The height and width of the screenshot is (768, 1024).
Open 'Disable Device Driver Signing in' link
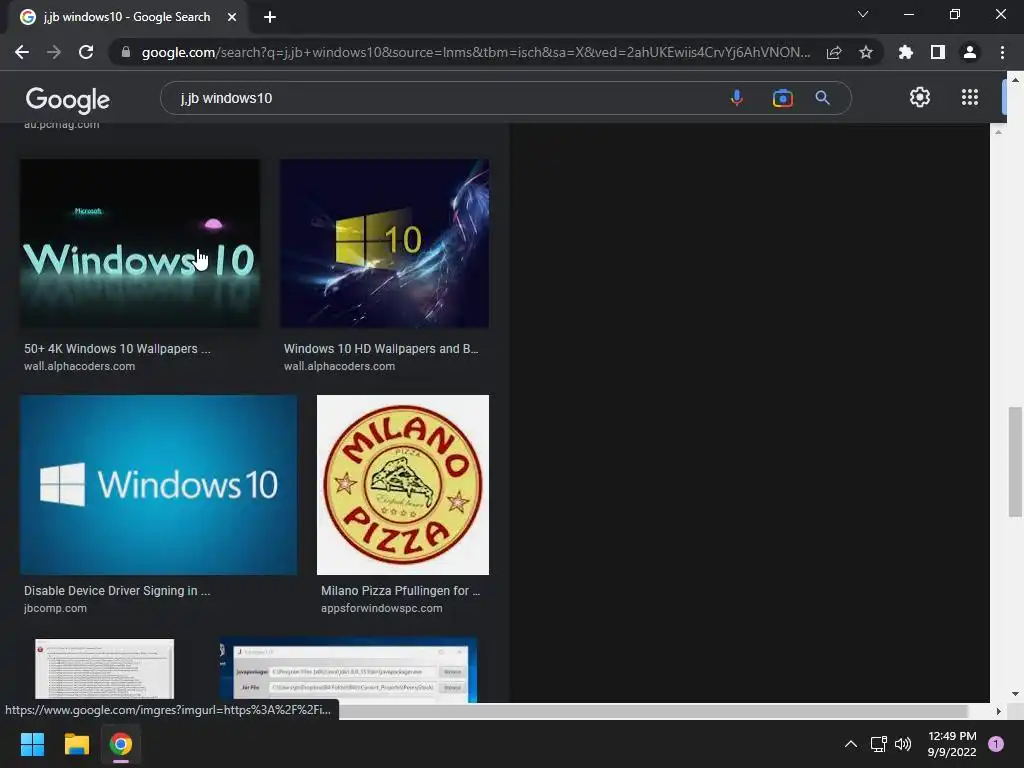click(117, 590)
